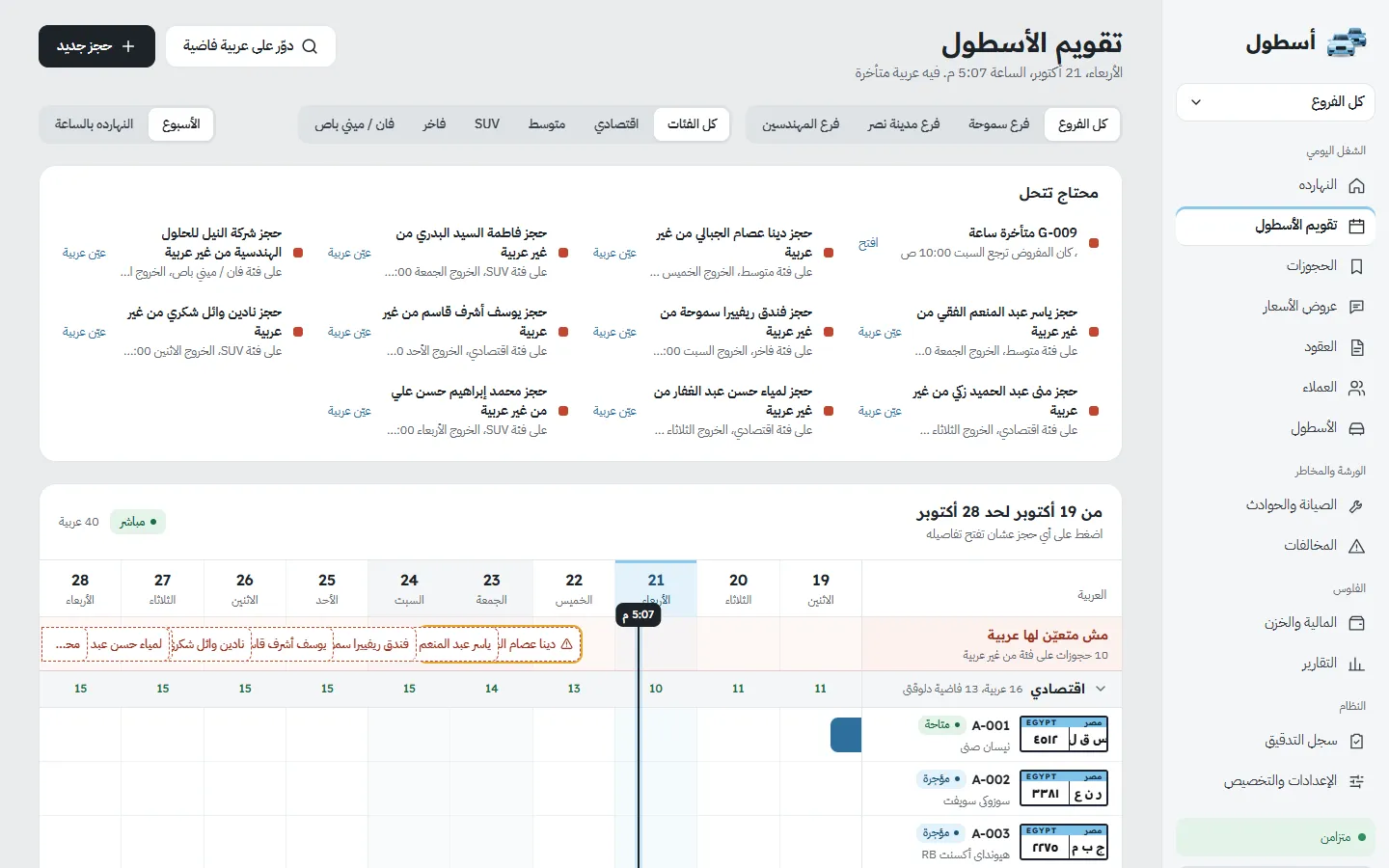Click the calendar icon of تقويم الأسطول

click(1357, 226)
